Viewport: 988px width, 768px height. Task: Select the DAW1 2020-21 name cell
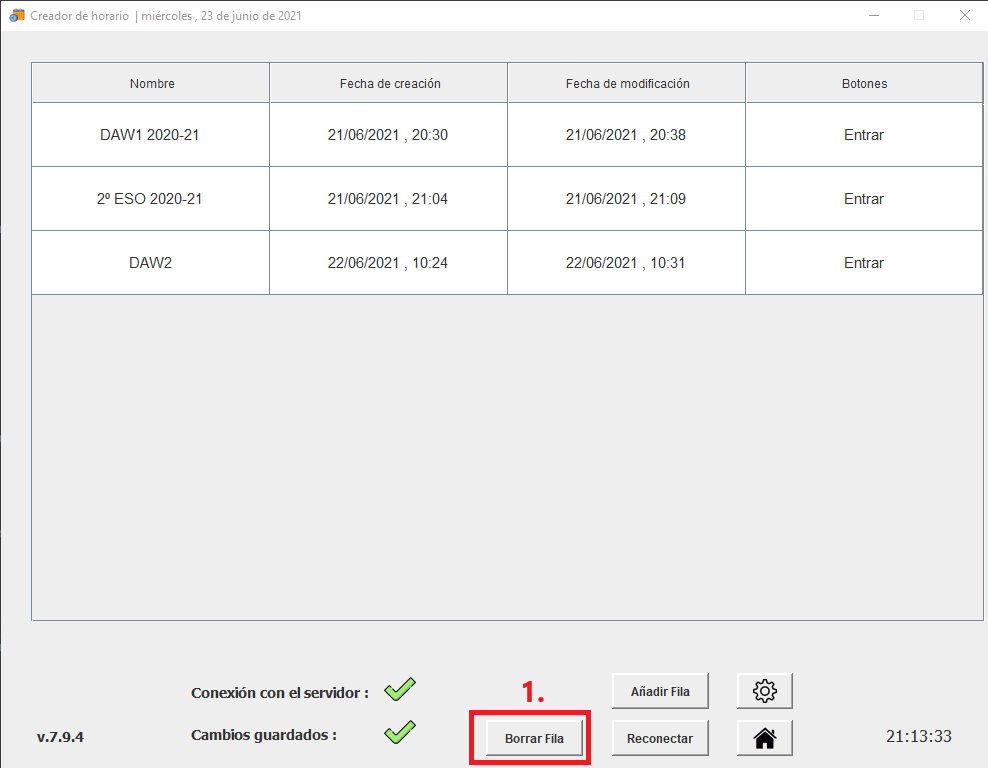pyautogui.click(x=150, y=135)
